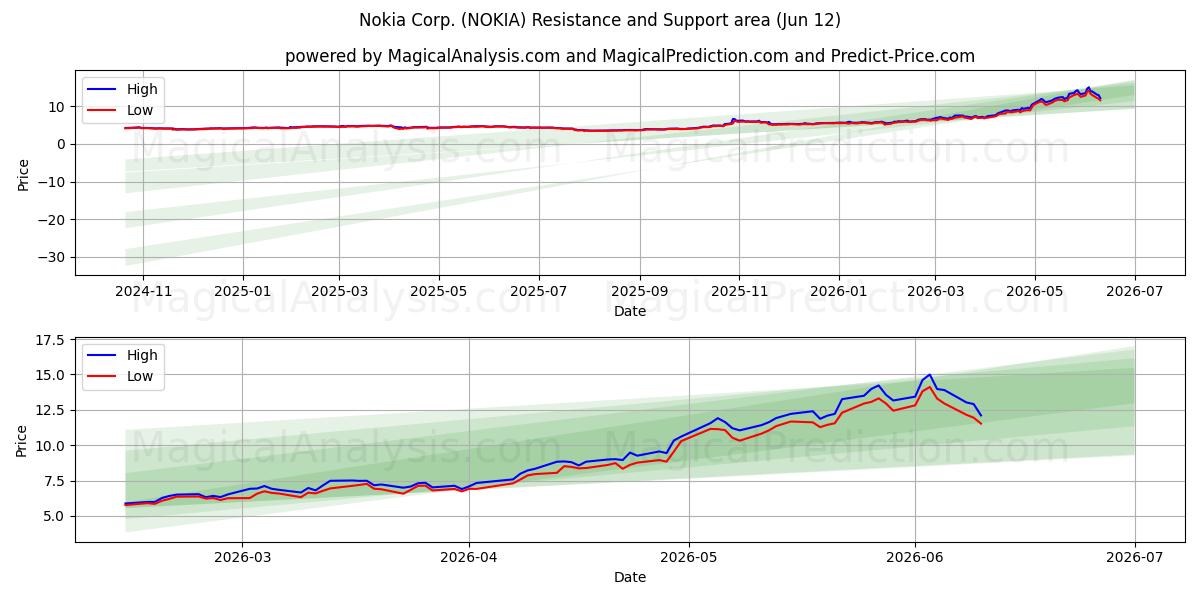Screen dimensions: 1200x600
Task: Click the '2026-01' x-axis label in upper chart
Action: point(839,291)
